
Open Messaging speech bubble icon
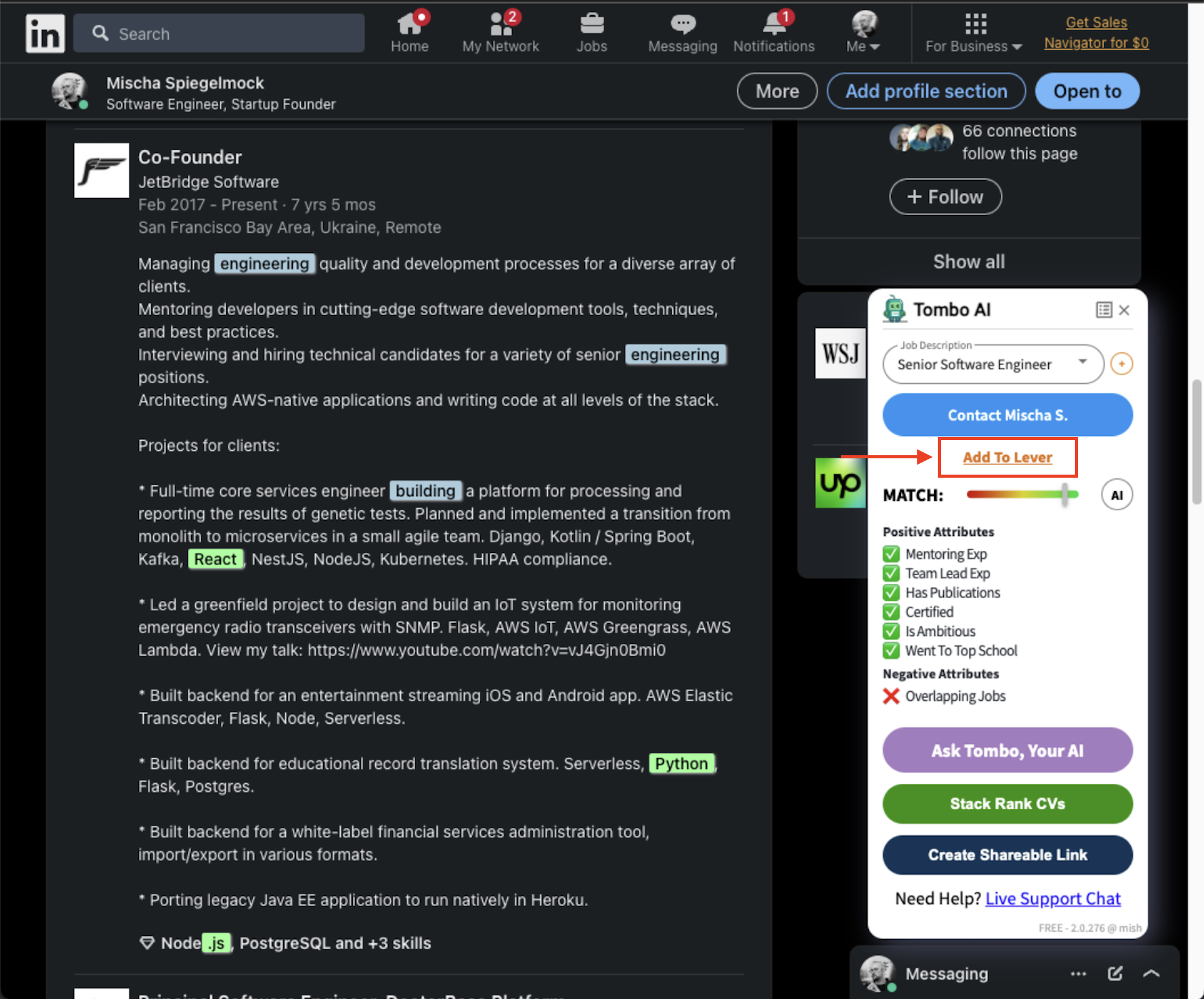tap(683, 24)
